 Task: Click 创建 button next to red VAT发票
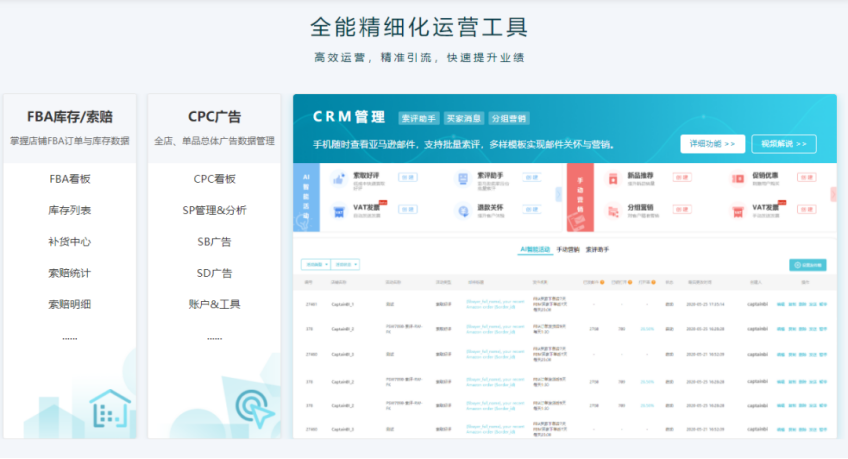[806, 209]
